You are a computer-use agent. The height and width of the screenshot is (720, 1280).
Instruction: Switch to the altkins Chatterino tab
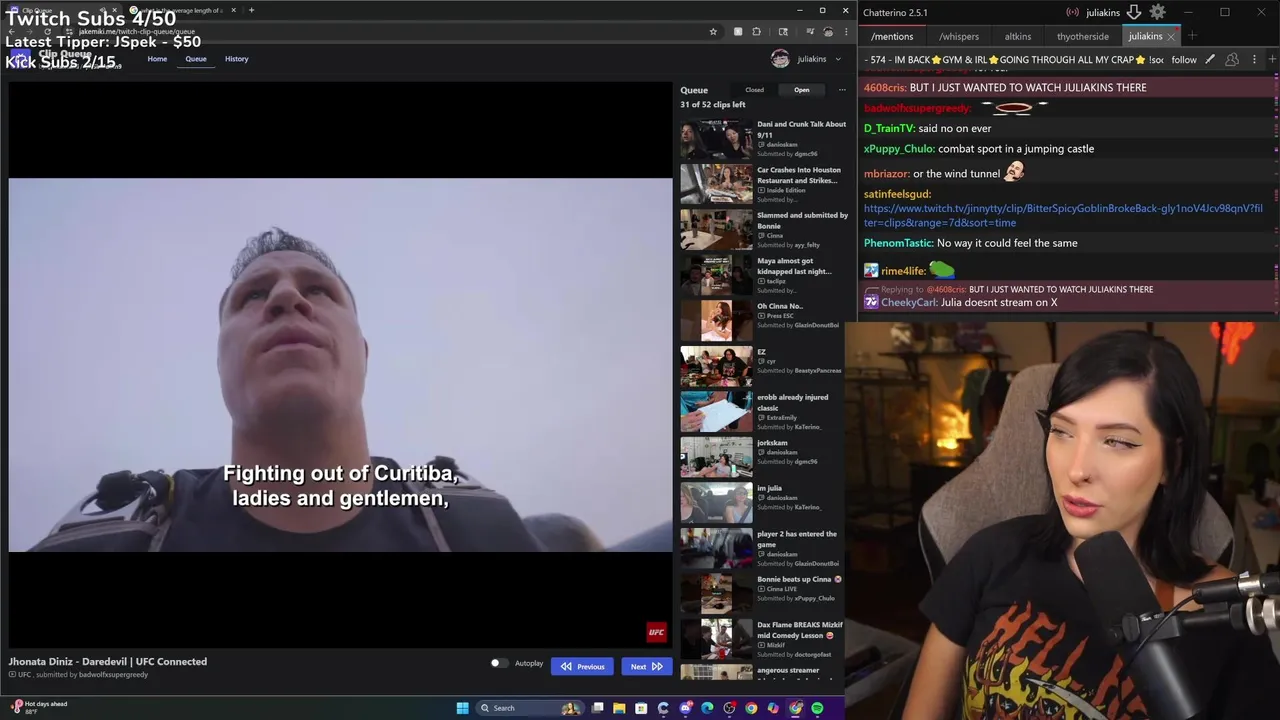pos(1018,36)
